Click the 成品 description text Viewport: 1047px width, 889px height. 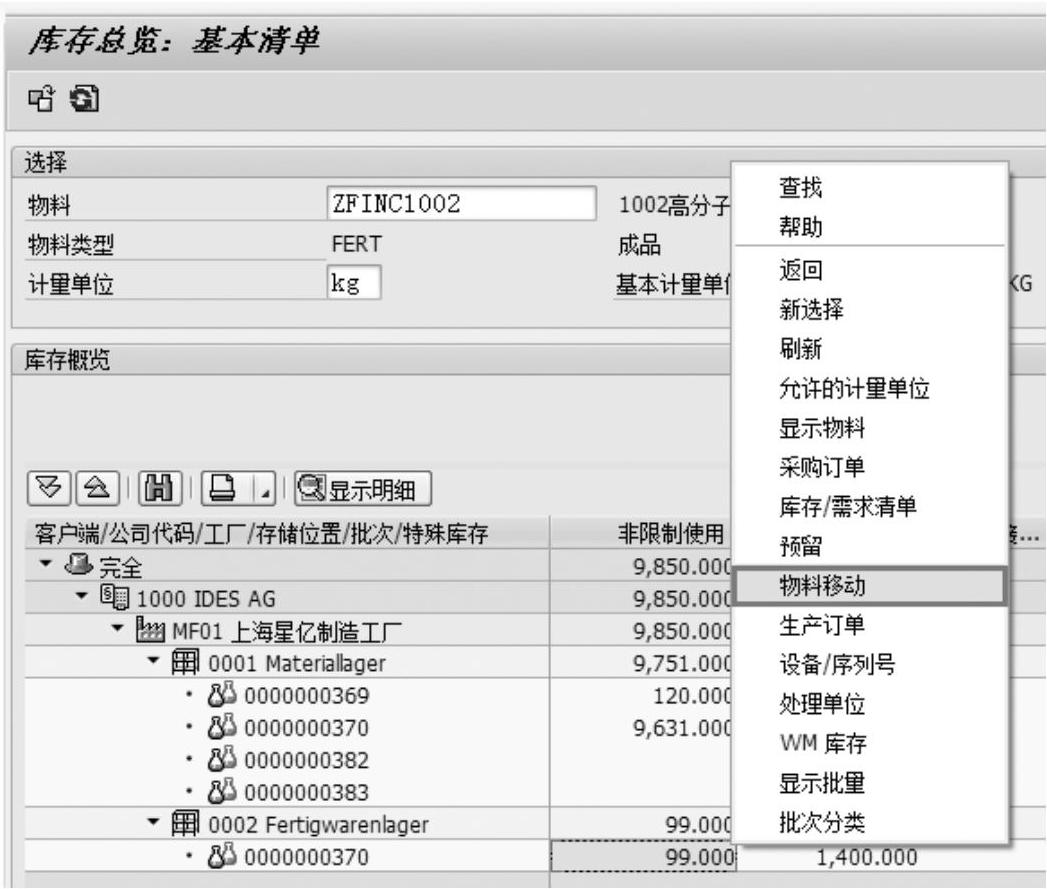click(x=639, y=244)
